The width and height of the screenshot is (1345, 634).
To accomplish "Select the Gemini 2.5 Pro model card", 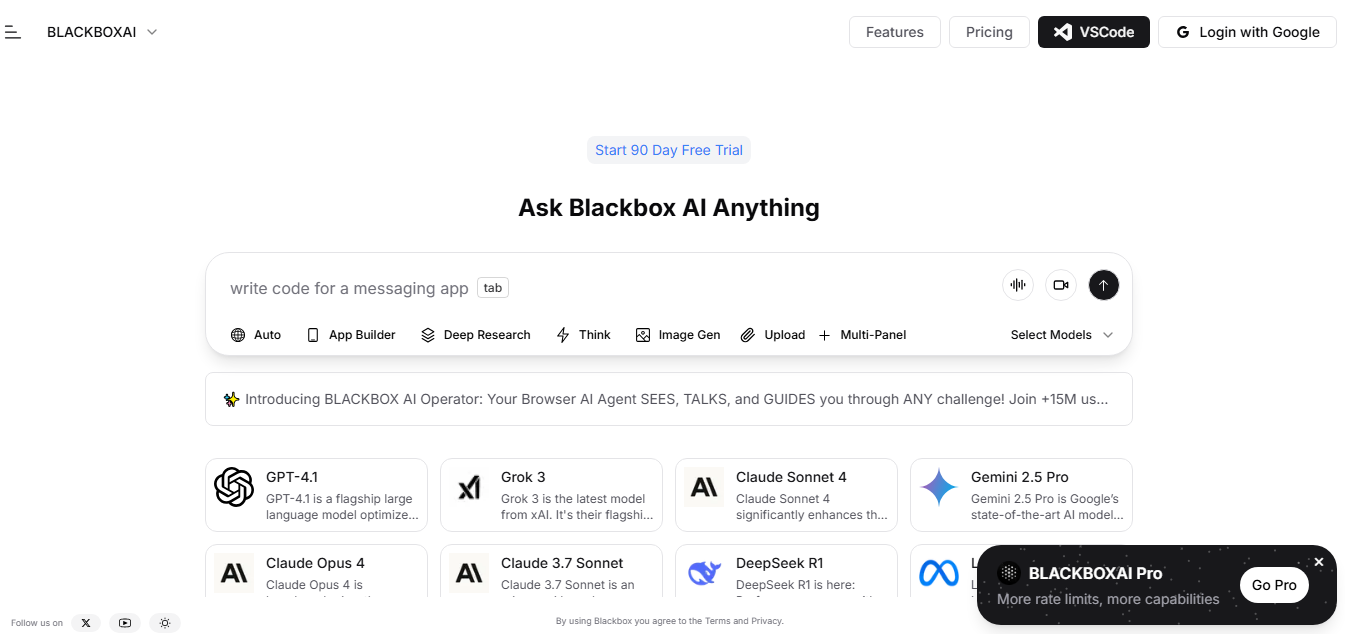I will click(x=1021, y=494).
